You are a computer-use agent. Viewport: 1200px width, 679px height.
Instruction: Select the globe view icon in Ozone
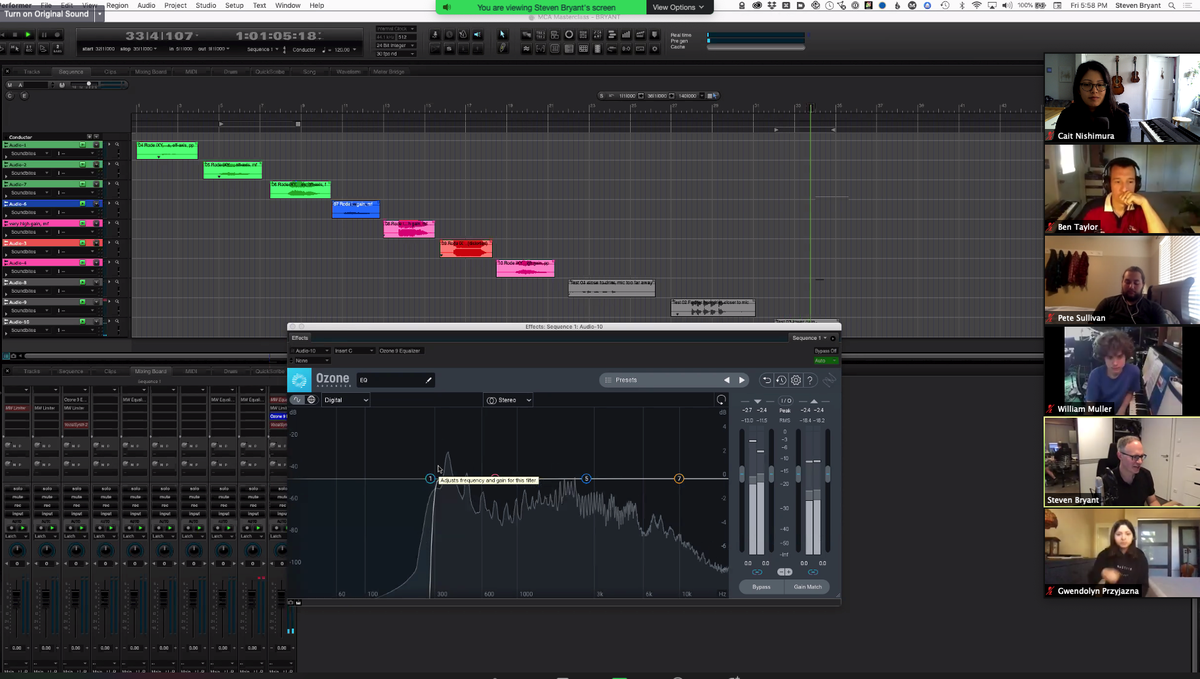click(x=311, y=400)
